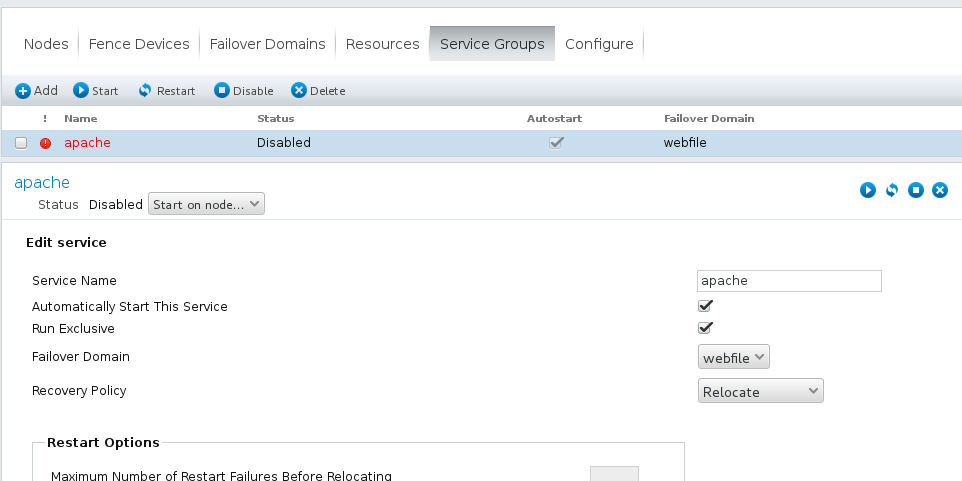Open the Recovery Policy Relocate dropdown
Screen dimensions: 962x481
[761, 391]
